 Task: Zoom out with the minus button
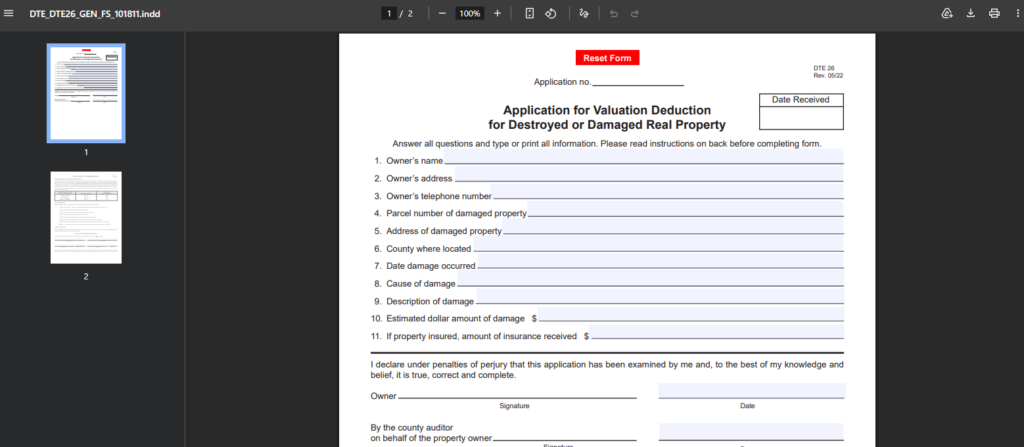(x=442, y=13)
